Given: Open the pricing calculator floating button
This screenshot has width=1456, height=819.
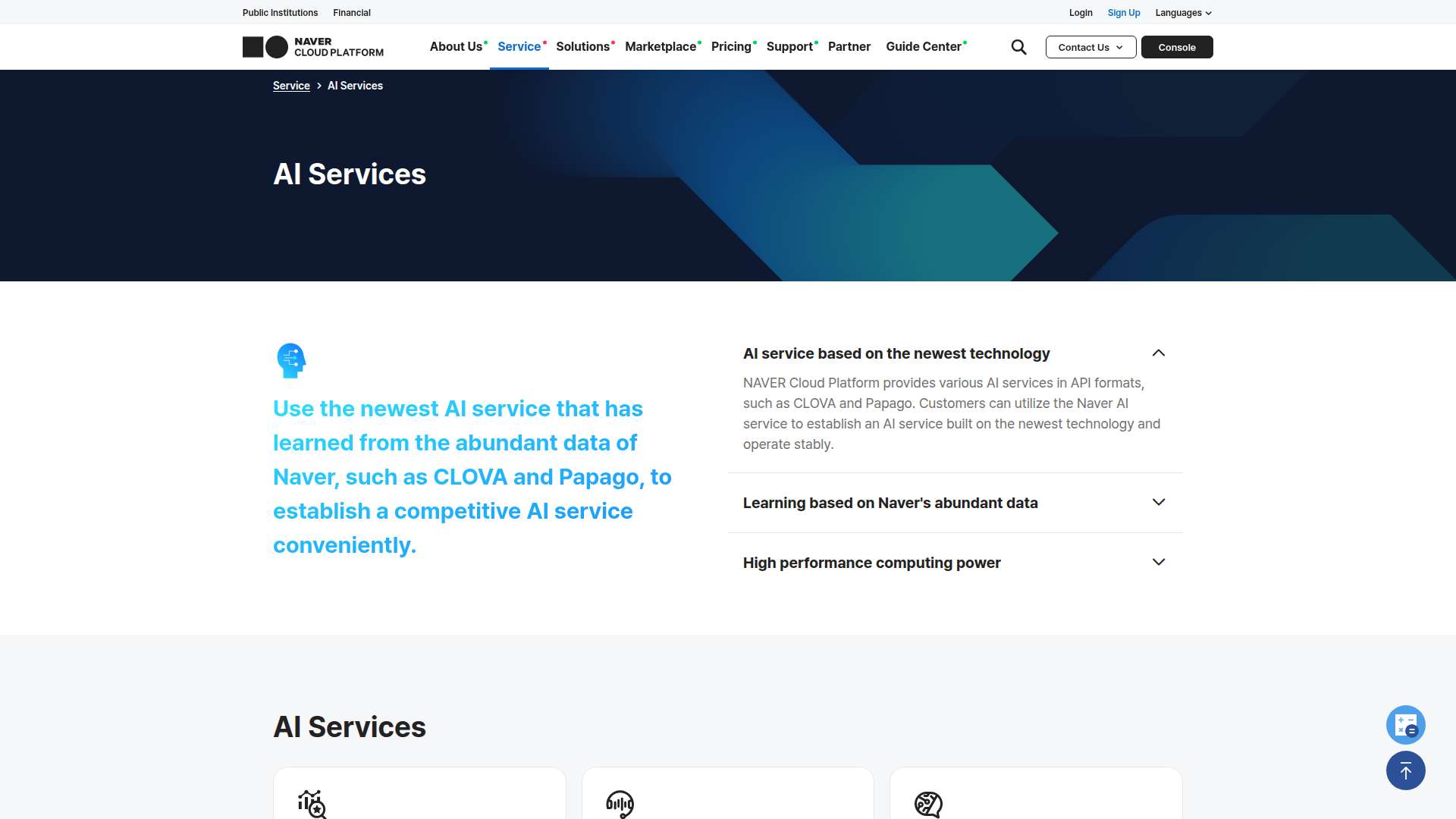Looking at the screenshot, I should [1405, 725].
